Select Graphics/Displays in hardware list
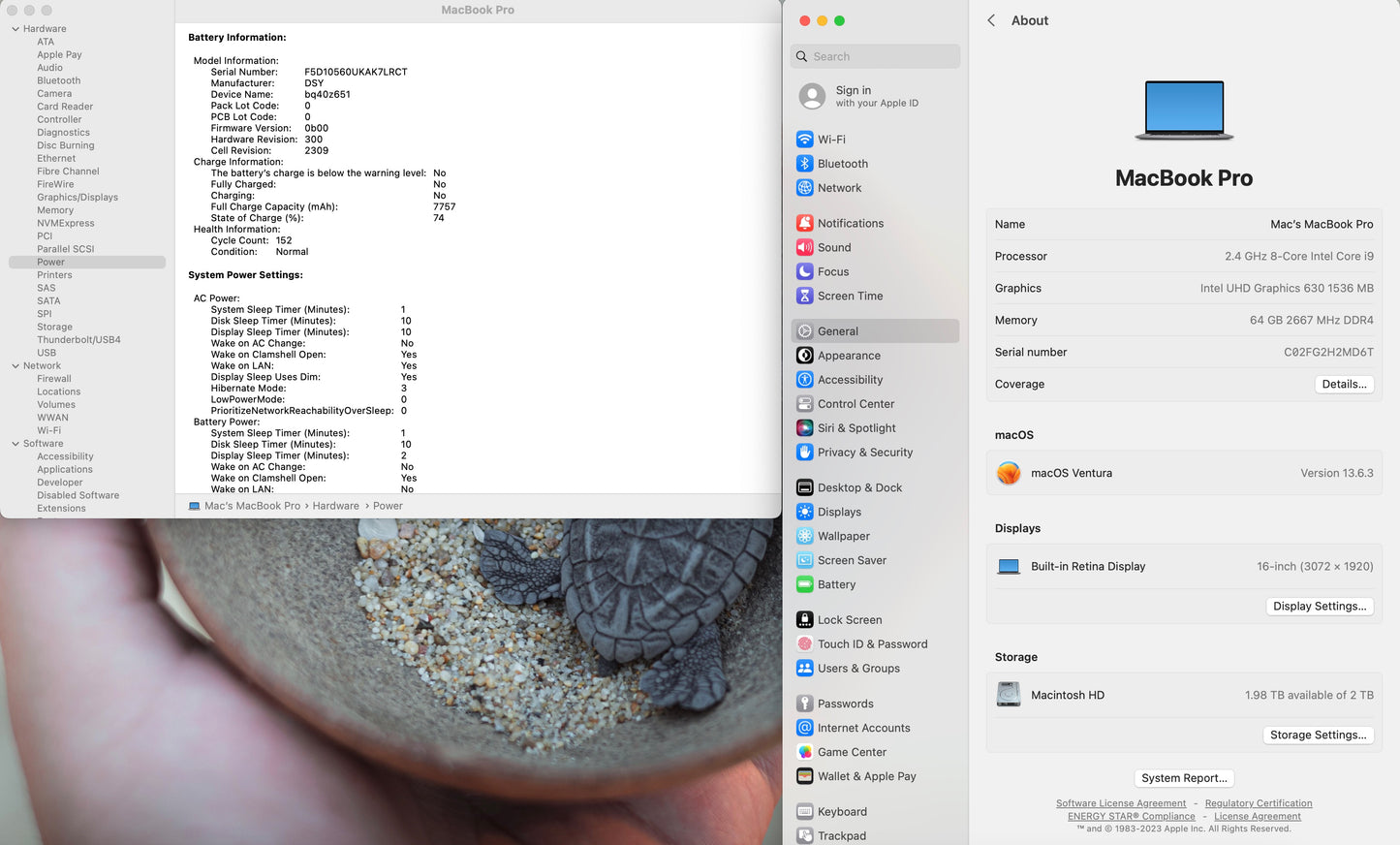Viewport: 1400px width, 845px height. (78, 198)
